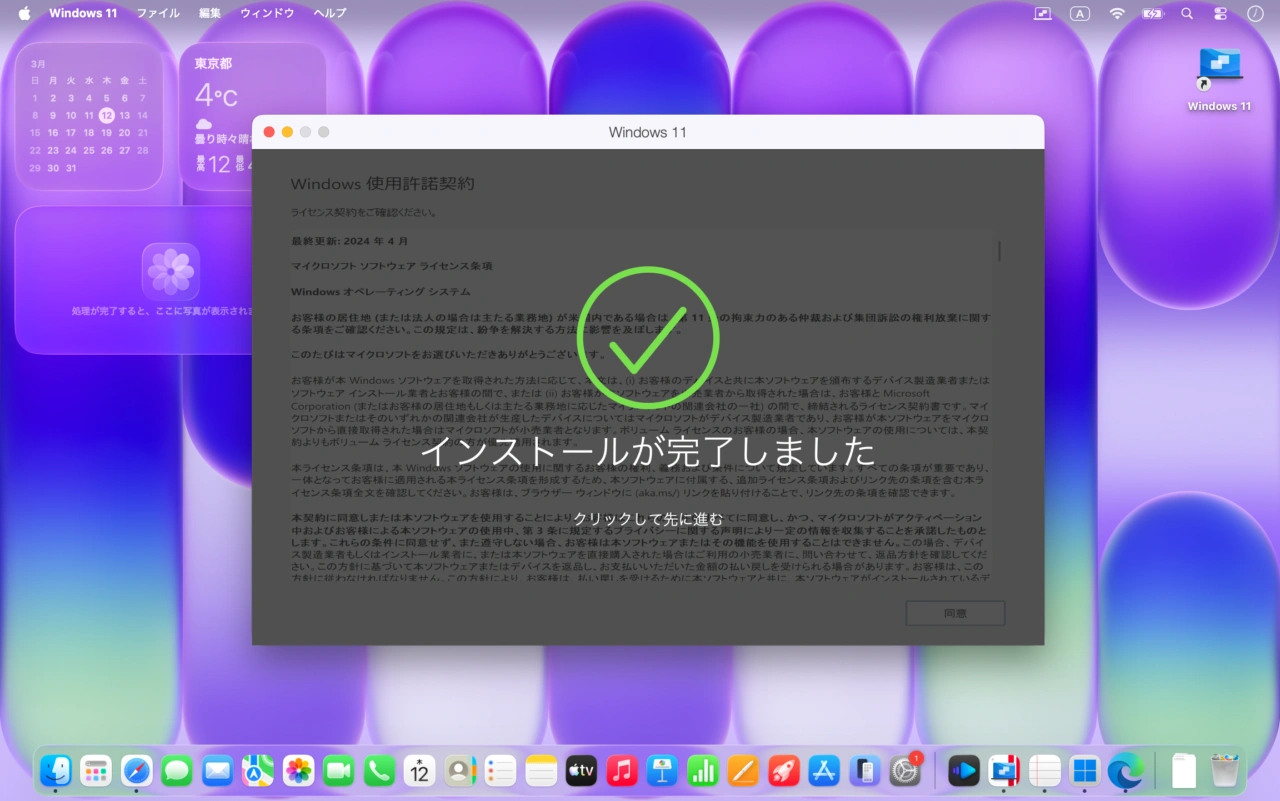
Task: Open the Photos app in the Dock
Action: coord(299,770)
